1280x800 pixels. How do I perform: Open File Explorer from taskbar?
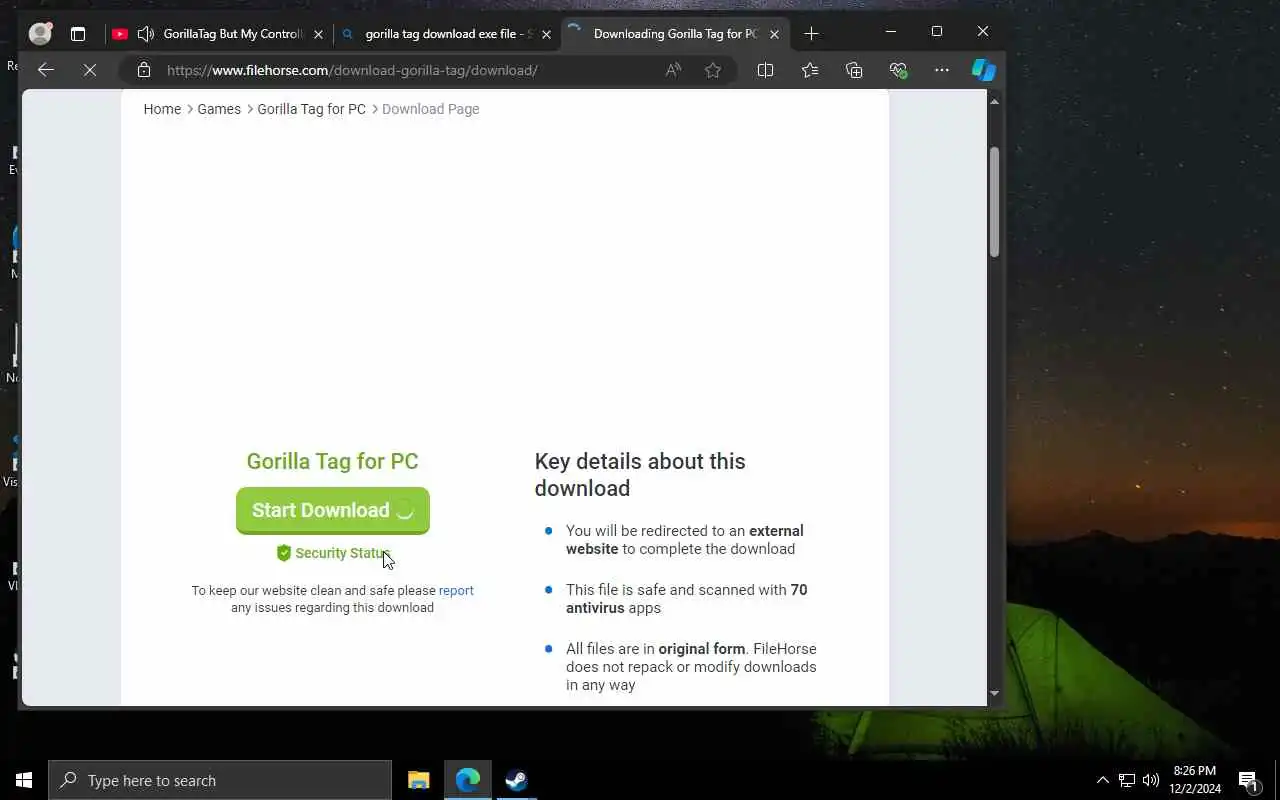point(419,780)
